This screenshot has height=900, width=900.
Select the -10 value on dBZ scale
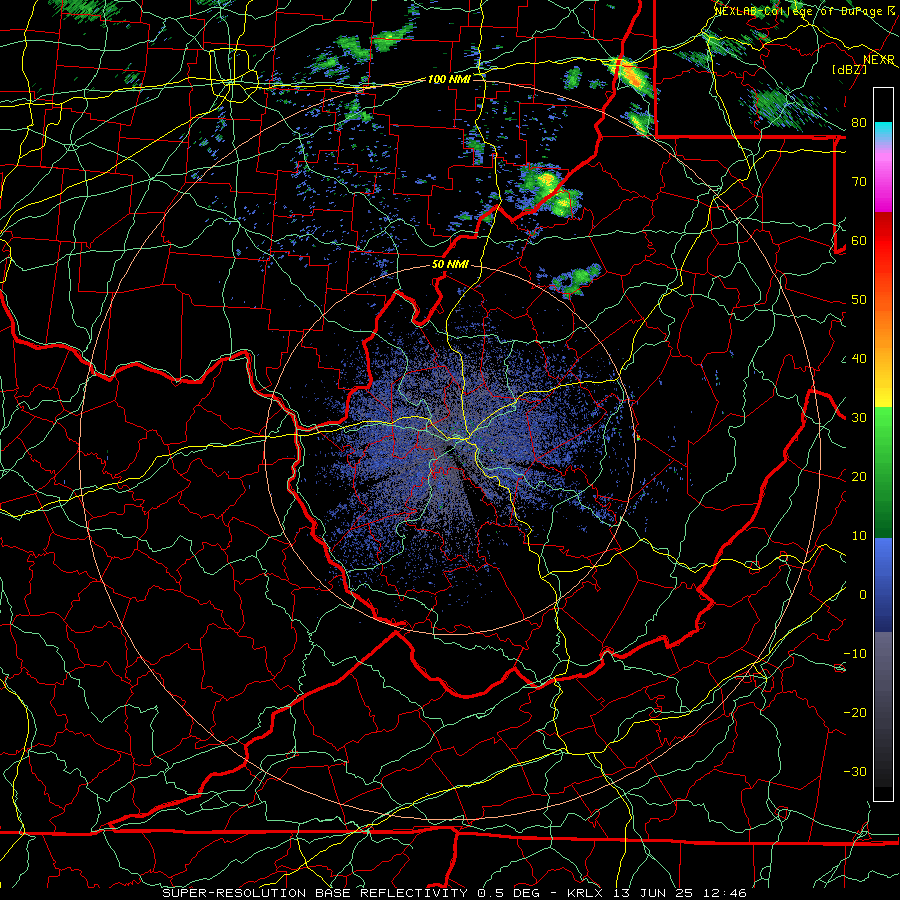[855, 654]
